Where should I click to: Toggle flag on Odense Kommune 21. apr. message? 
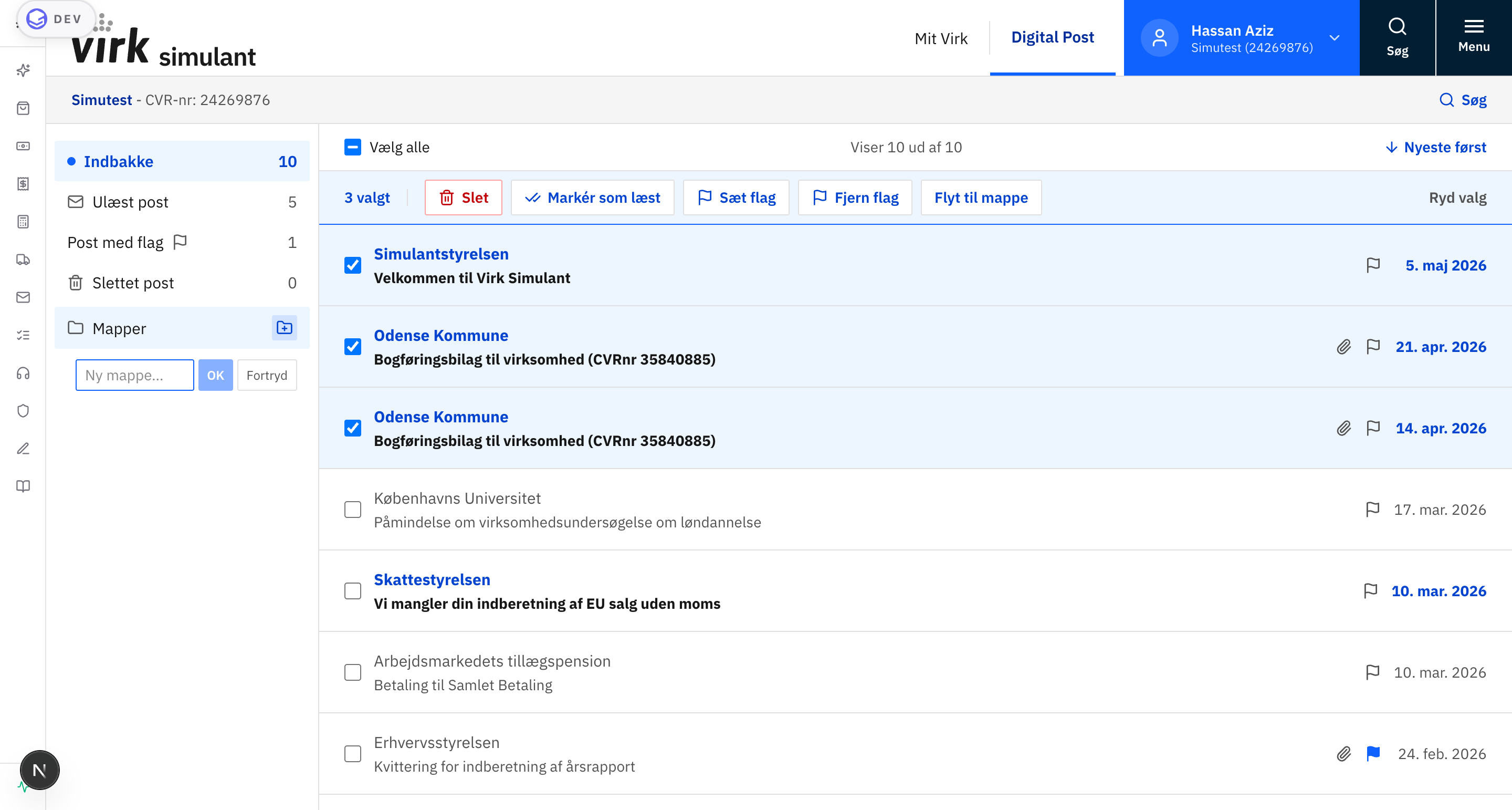pos(1373,347)
